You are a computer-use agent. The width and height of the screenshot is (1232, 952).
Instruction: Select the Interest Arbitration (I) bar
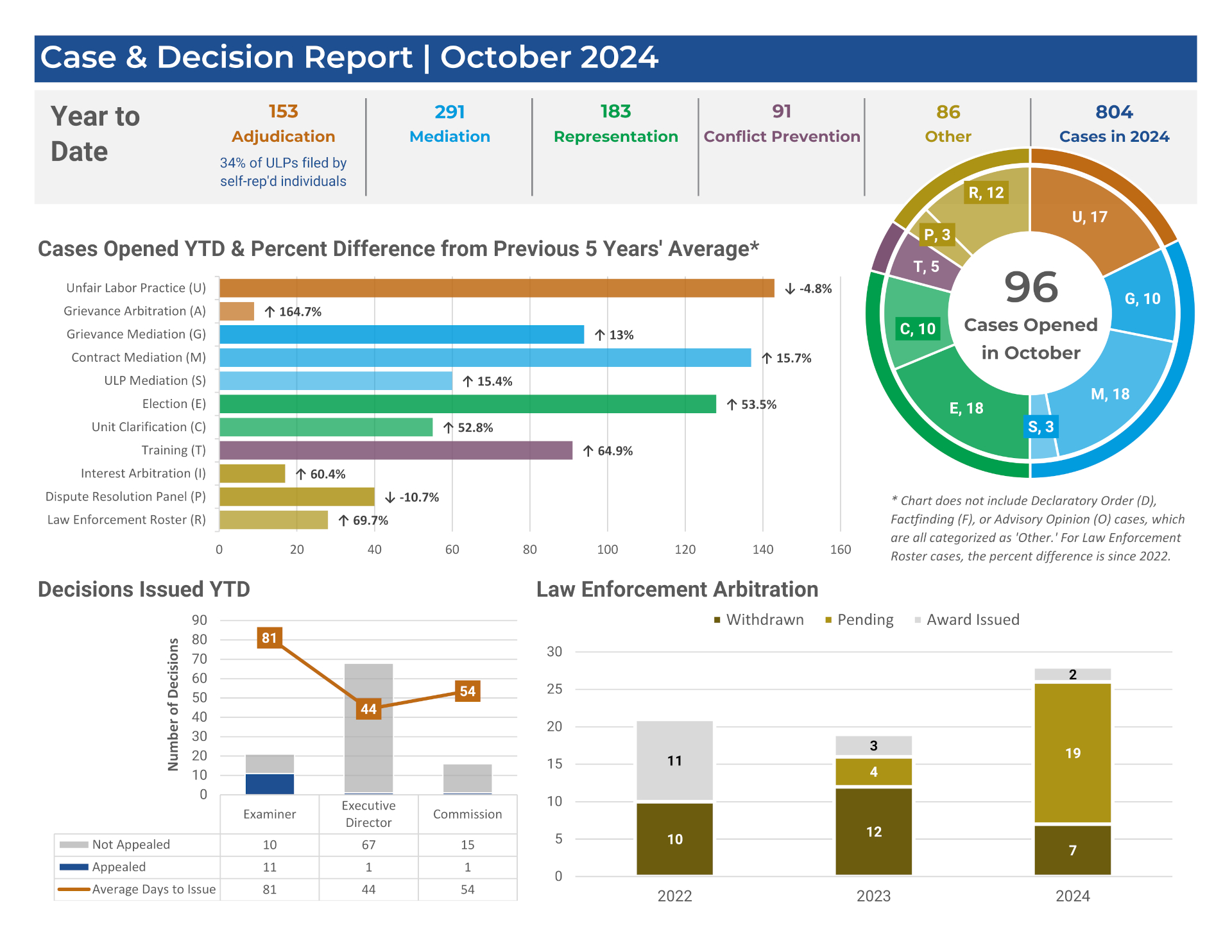(252, 473)
